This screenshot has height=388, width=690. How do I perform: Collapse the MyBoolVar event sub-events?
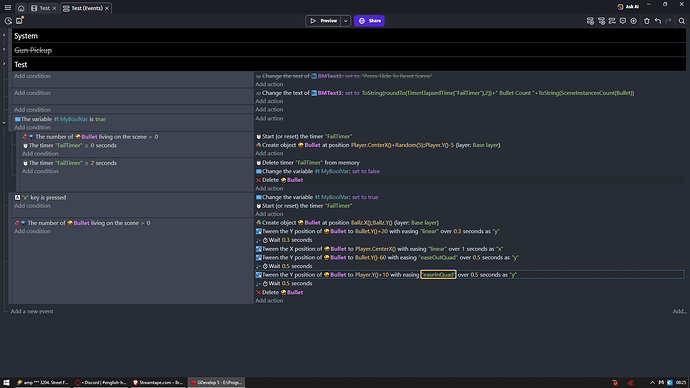[4, 122]
